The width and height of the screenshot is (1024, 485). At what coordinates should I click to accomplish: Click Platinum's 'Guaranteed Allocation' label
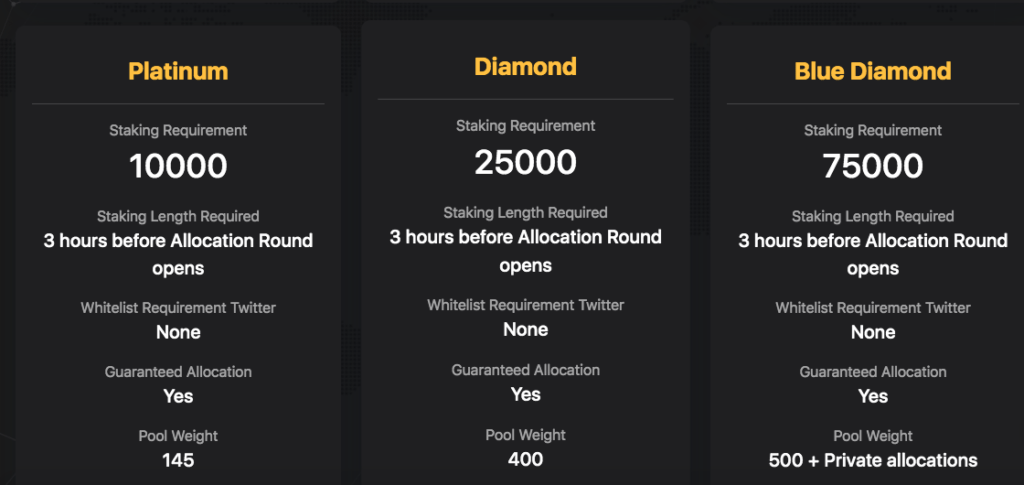click(x=178, y=372)
